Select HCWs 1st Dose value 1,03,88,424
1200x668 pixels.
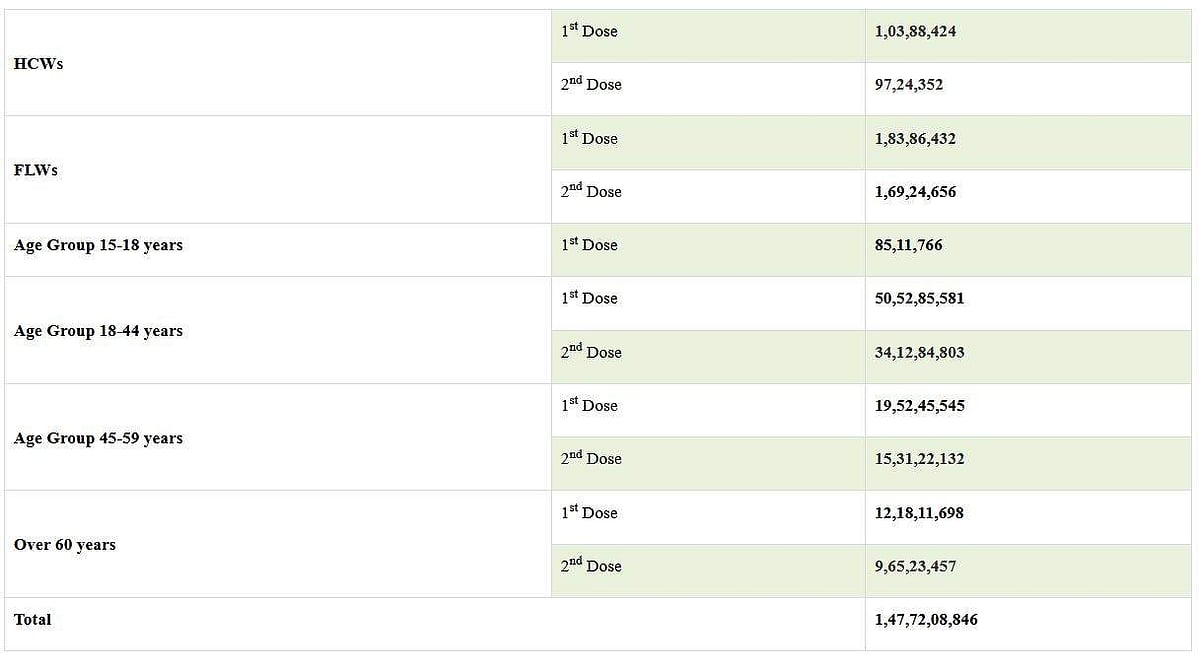point(915,32)
